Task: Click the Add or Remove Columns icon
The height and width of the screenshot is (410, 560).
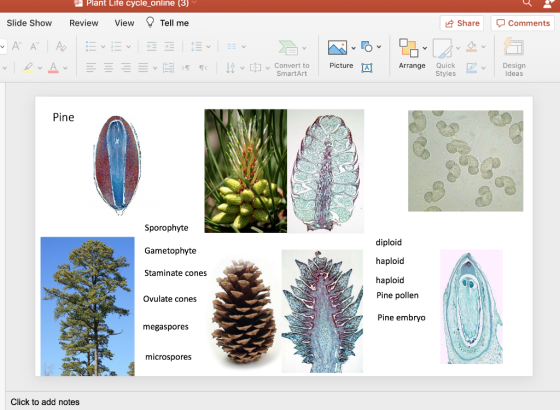Action: point(232,46)
